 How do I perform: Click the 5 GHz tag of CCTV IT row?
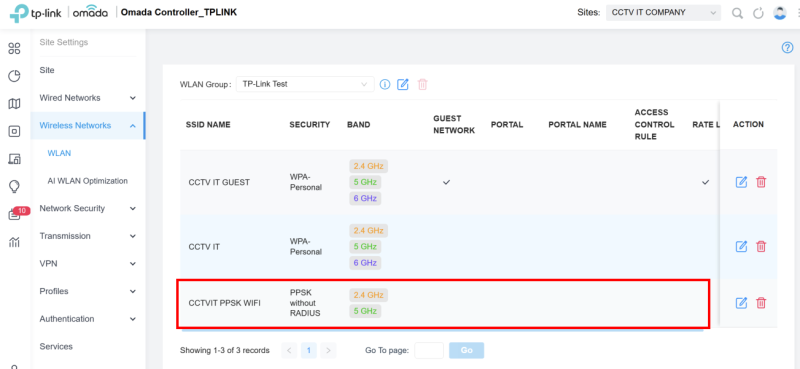click(365, 247)
